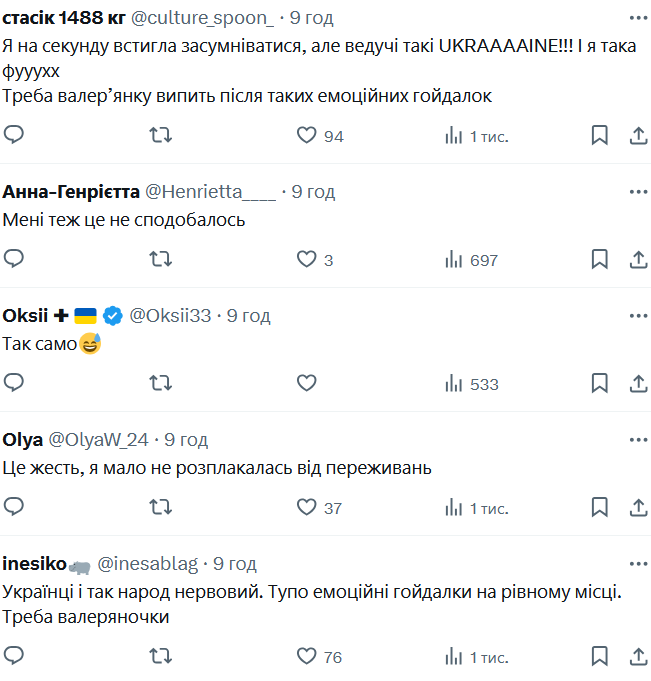The image size is (651, 681).
Task: Open more options for Oksii's reply
Action: click(637, 315)
